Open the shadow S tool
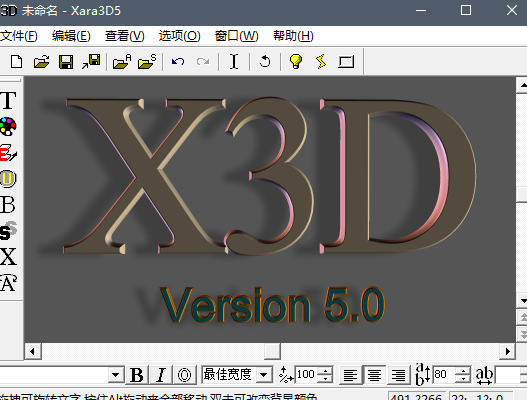The height and width of the screenshot is (400, 527). point(8,231)
